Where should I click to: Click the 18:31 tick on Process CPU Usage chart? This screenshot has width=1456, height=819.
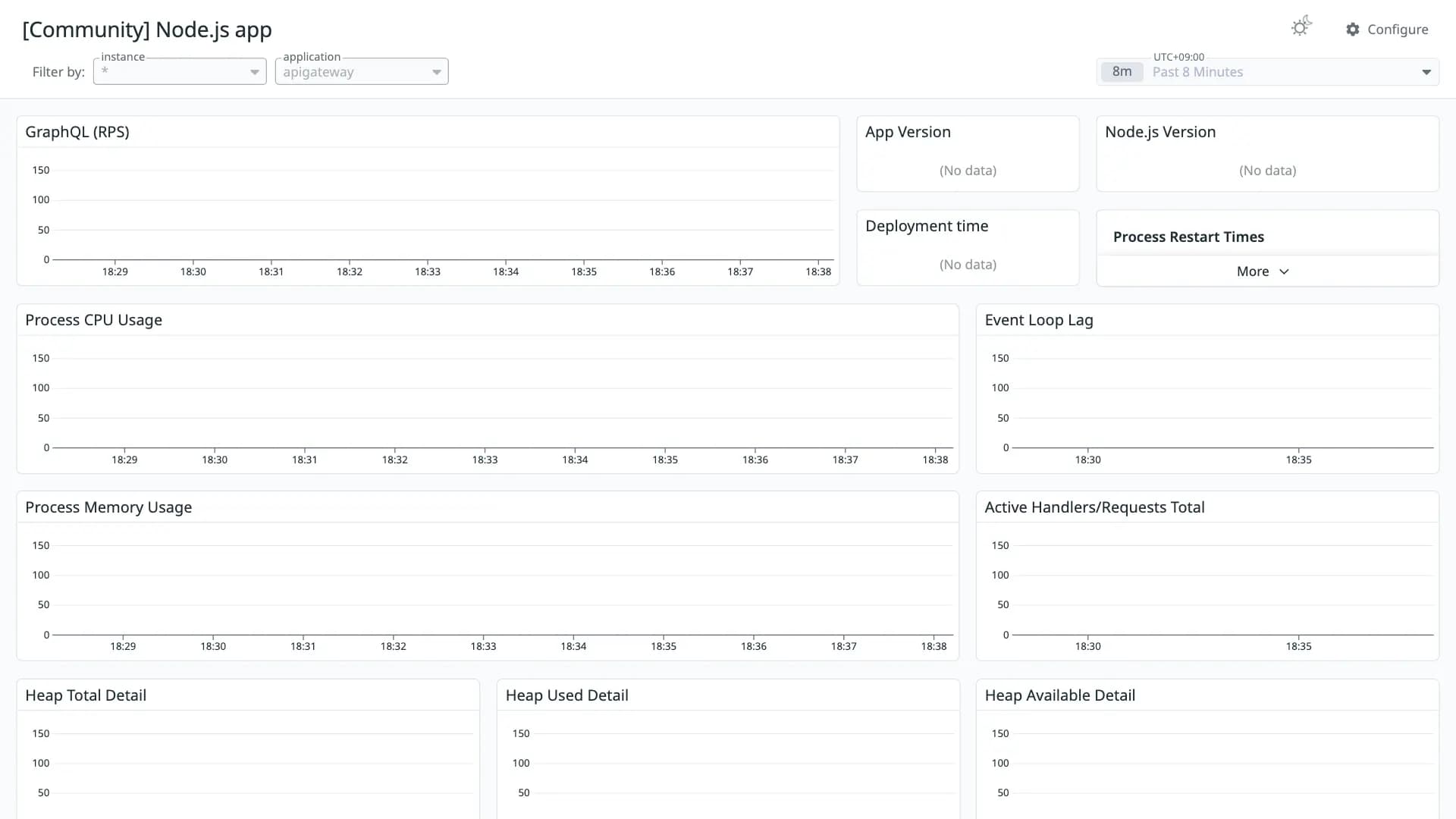(304, 460)
